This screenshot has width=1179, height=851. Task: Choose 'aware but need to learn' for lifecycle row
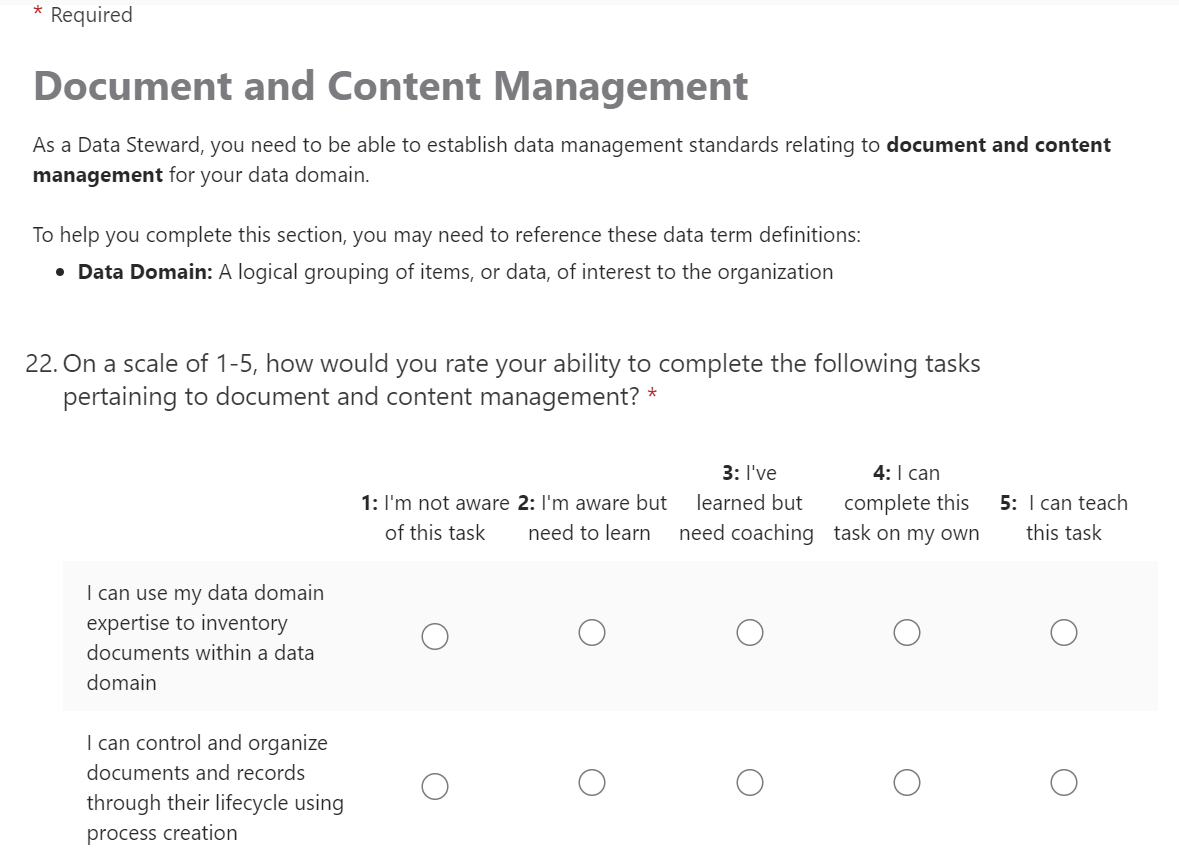592,782
